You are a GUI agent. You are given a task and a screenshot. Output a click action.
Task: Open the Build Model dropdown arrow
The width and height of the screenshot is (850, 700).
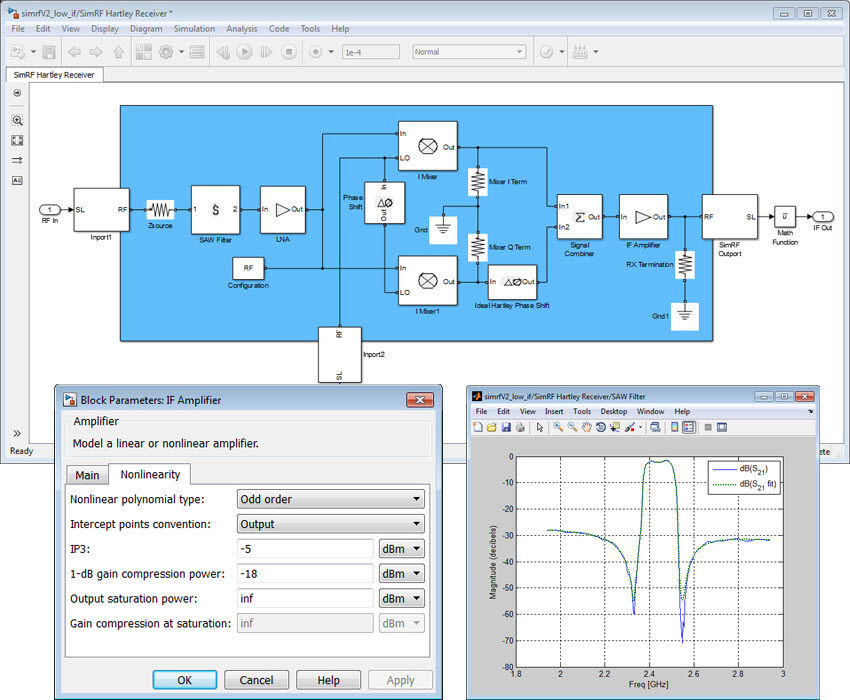596,52
